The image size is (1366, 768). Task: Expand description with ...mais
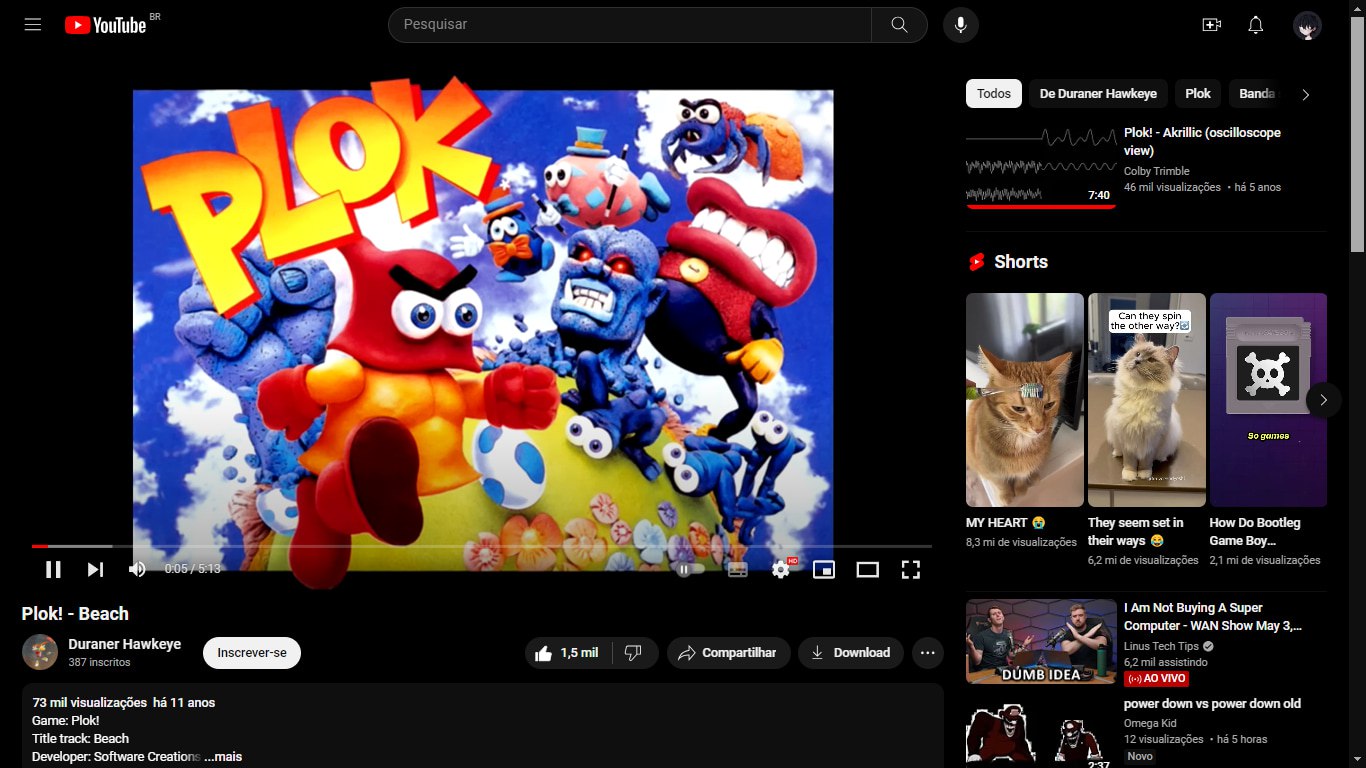click(x=223, y=757)
